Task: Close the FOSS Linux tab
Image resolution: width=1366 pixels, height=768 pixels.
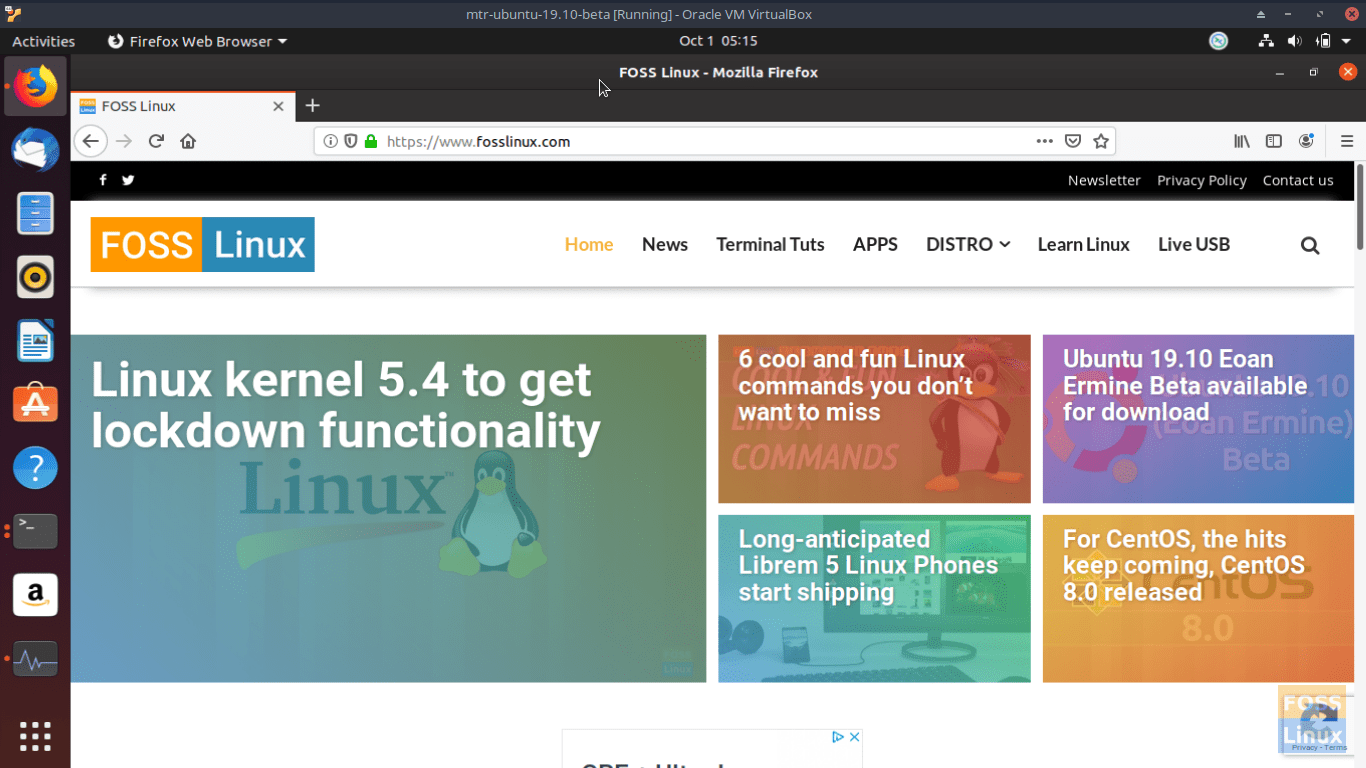Action: pyautogui.click(x=278, y=106)
